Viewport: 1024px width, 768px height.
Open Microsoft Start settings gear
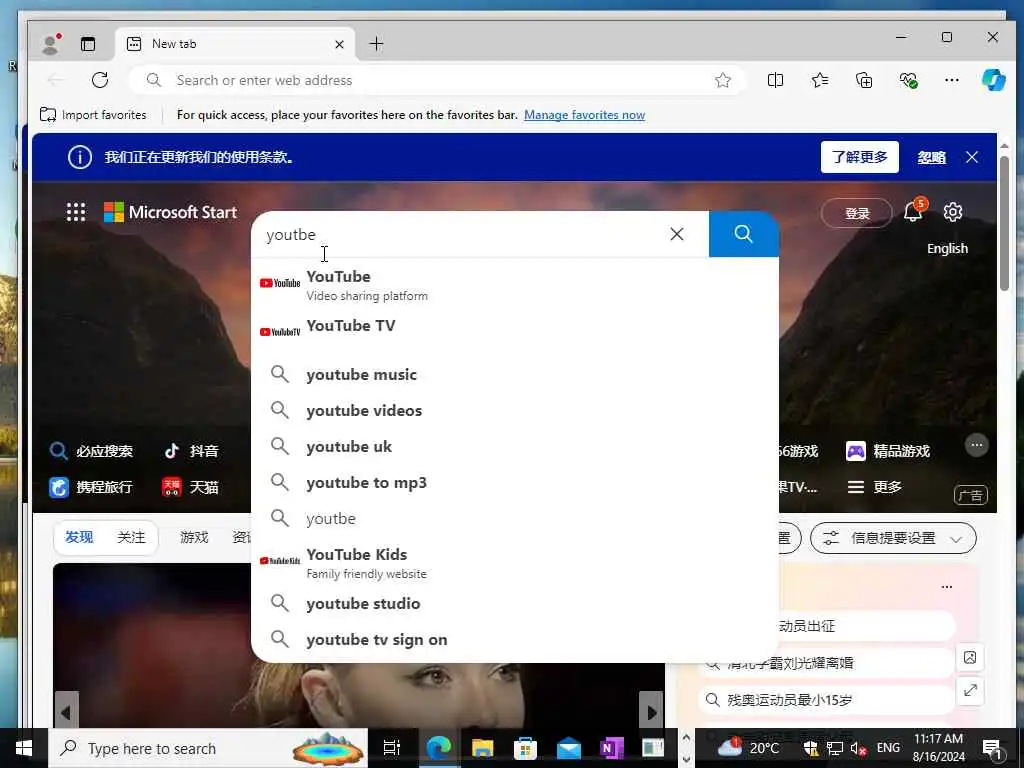(x=953, y=212)
